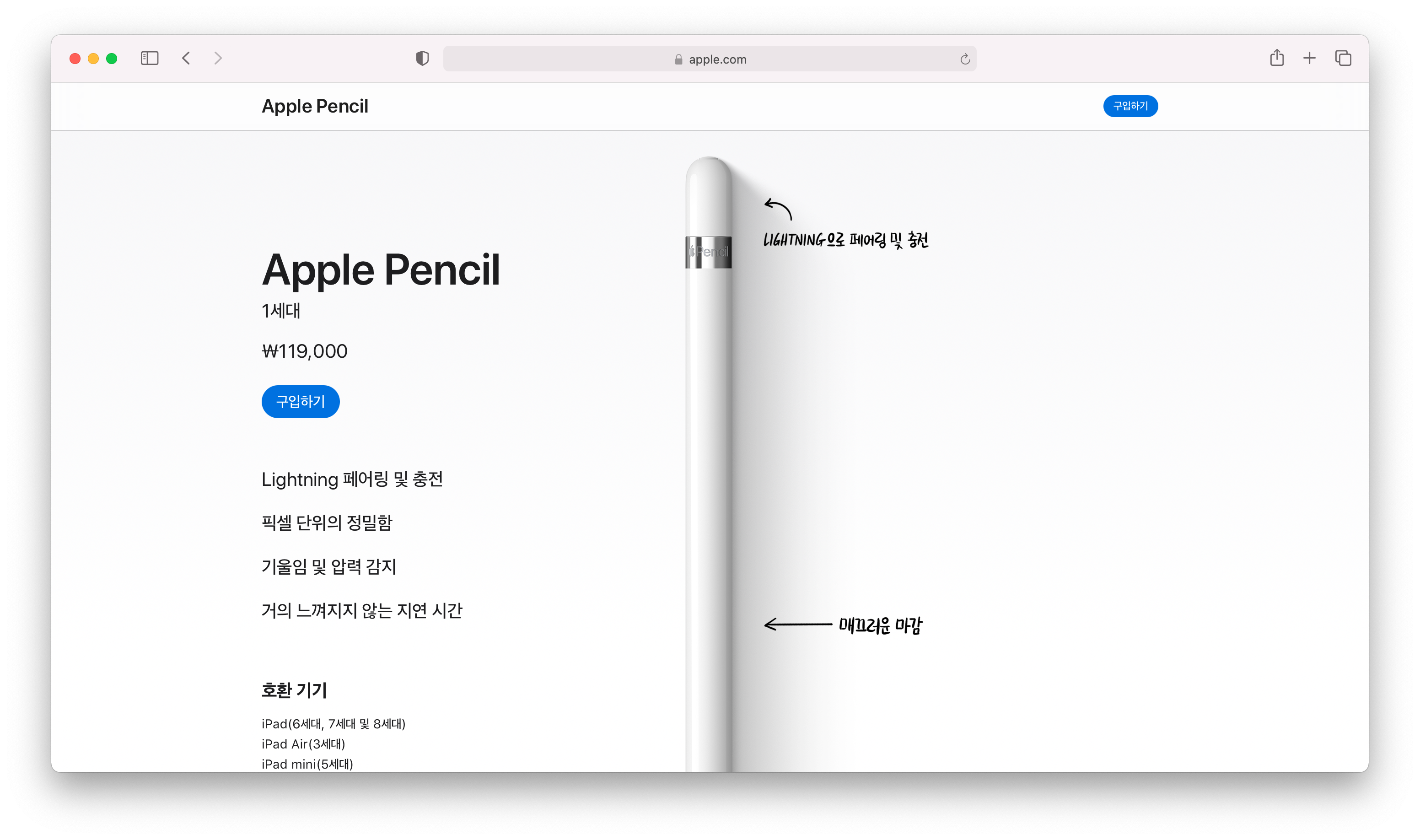Click the '호환 기기' heading
This screenshot has width=1420, height=840.
294,690
